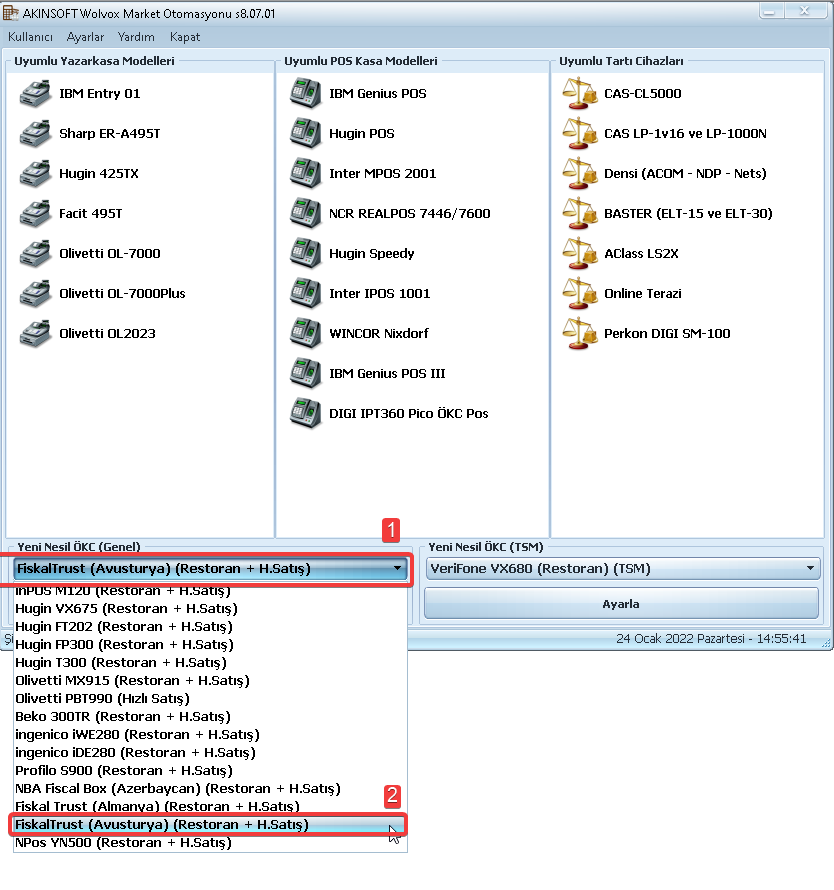
Task: Choose Profilo S900 (Restoran + H.Satış) option
Action: (x=210, y=771)
